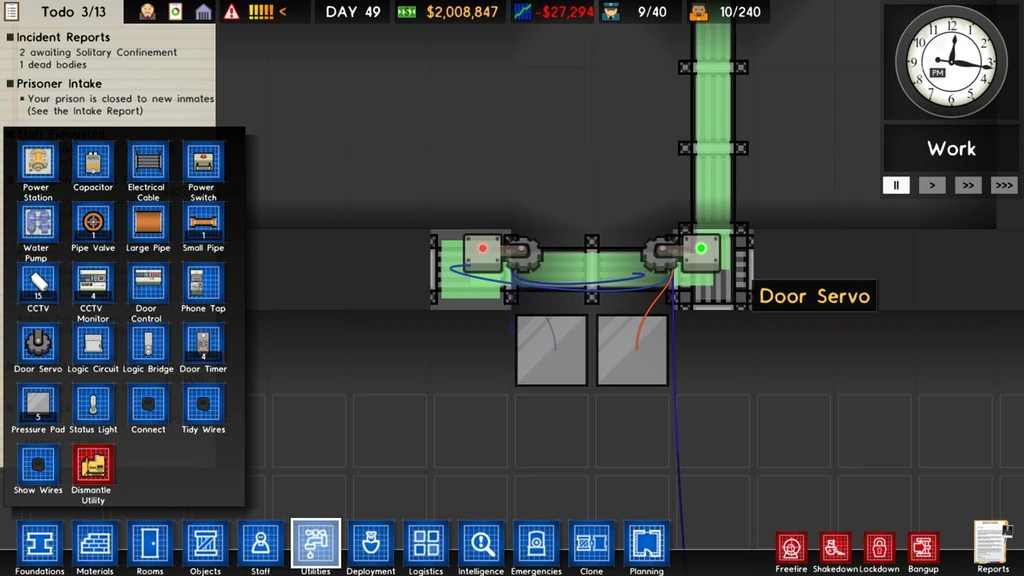Trigger the Freefire command
This screenshot has height=576, width=1024.
791,548
